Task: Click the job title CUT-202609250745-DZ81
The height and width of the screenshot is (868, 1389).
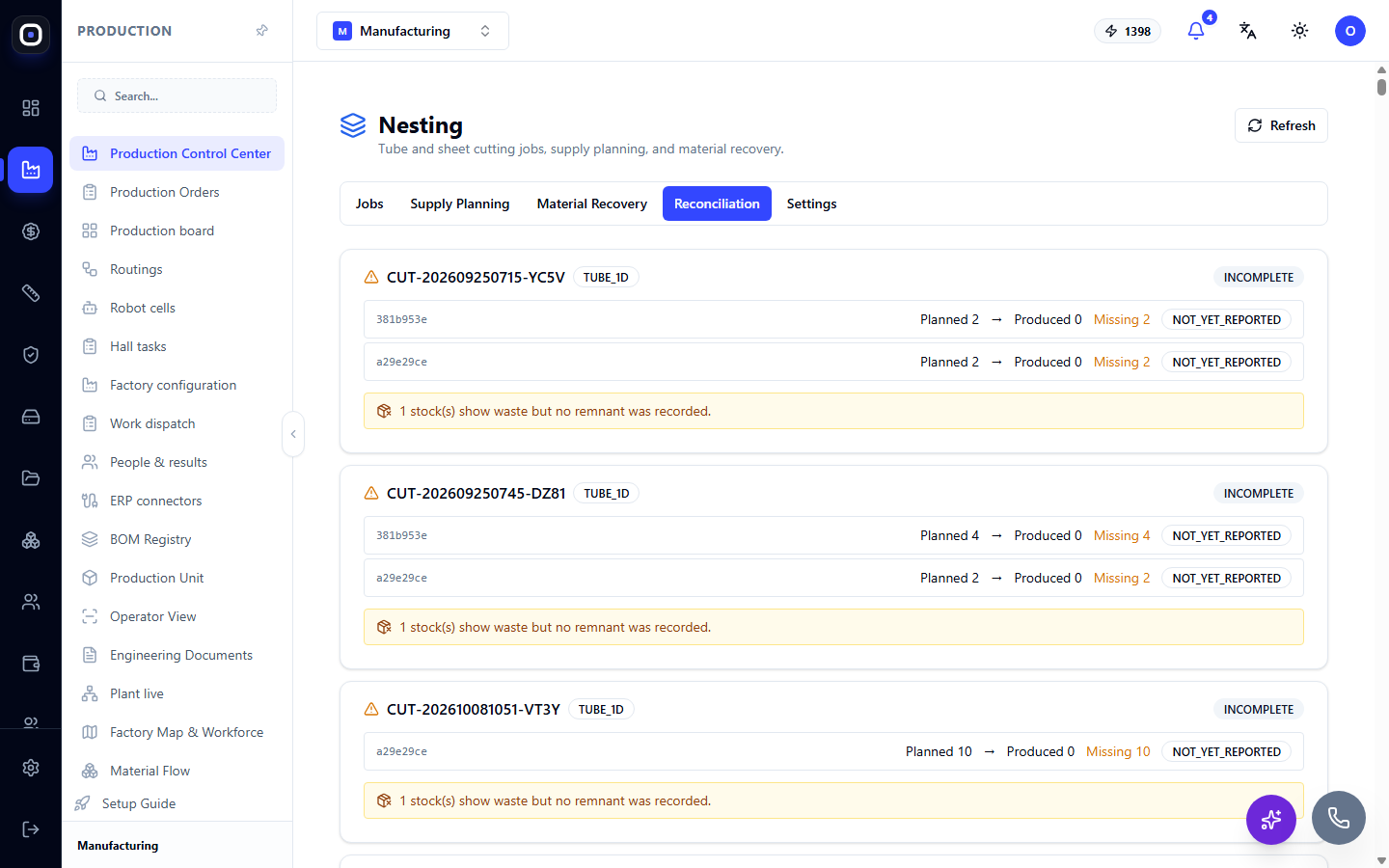Action: [x=477, y=493]
